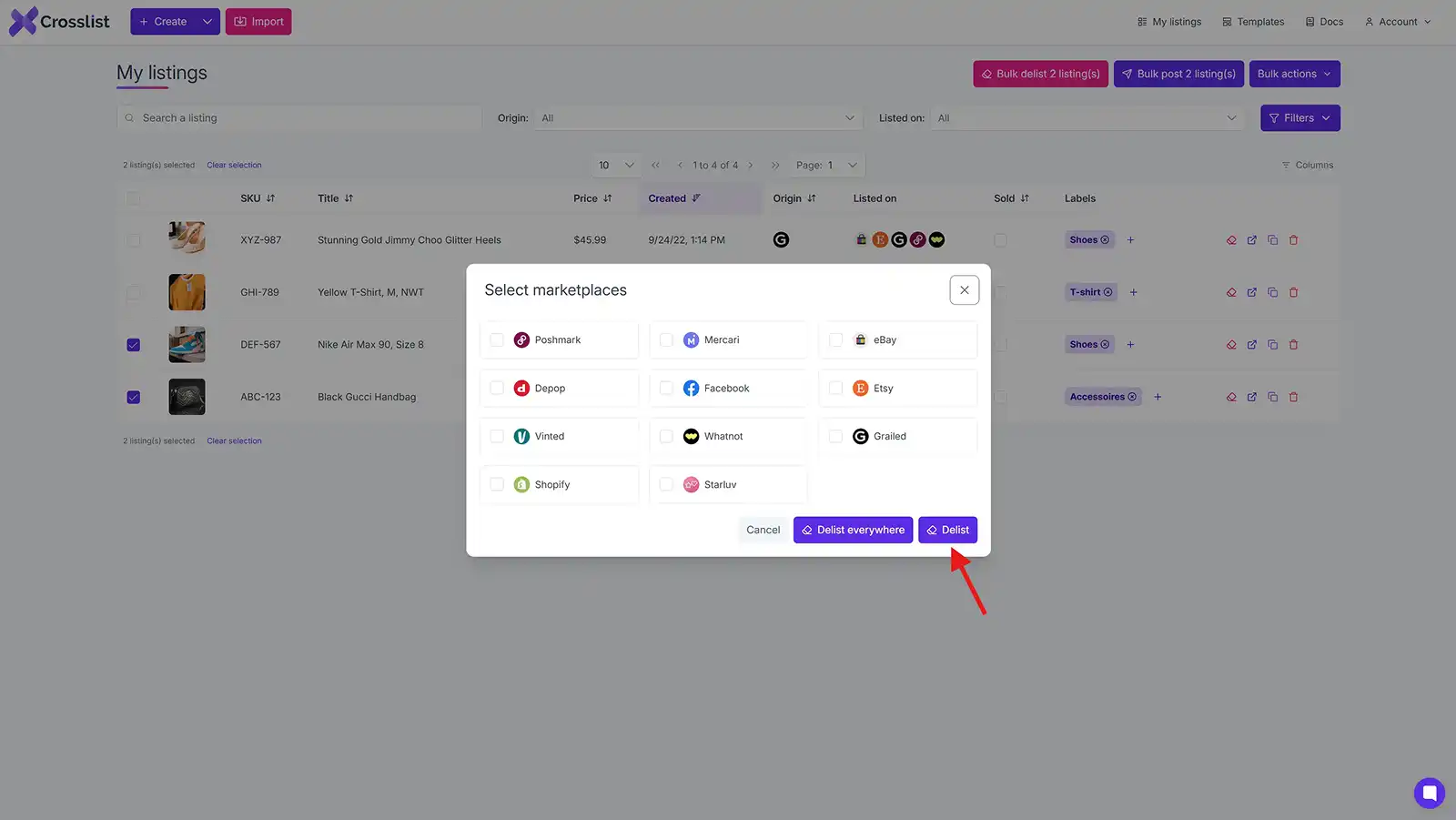Click the Delist everywhere button
This screenshot has height=820, width=1456.
click(853, 529)
